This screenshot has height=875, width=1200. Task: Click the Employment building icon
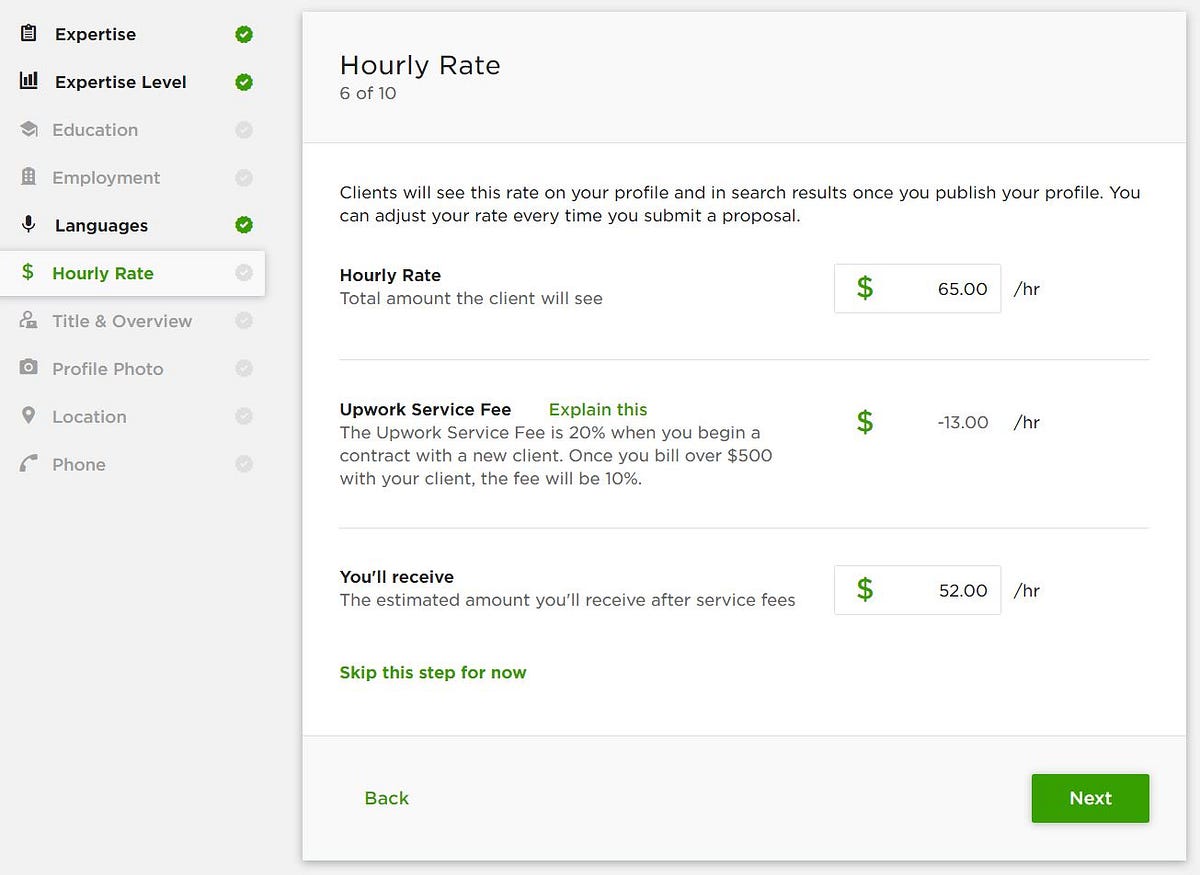[28, 177]
